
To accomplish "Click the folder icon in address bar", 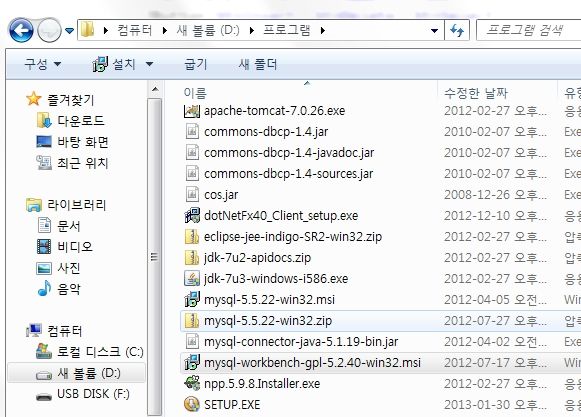I will [x=87, y=30].
